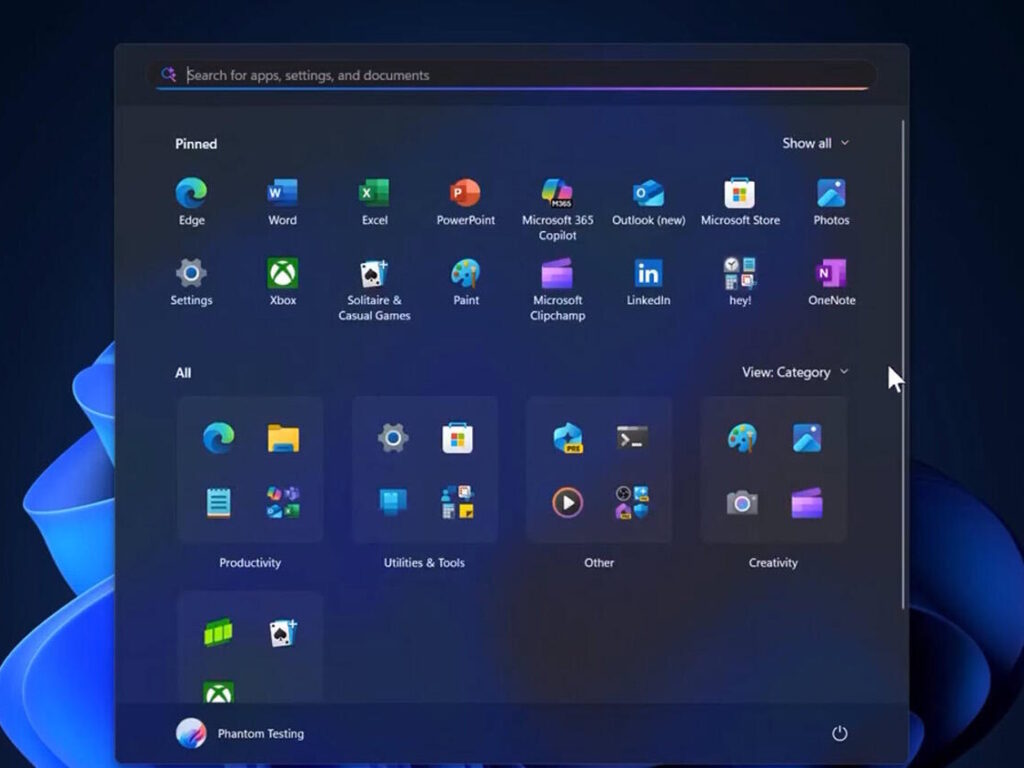Screen dimensions: 1024x768
Task: Open pinned Solitaire & Casual Games
Action: 374,289
